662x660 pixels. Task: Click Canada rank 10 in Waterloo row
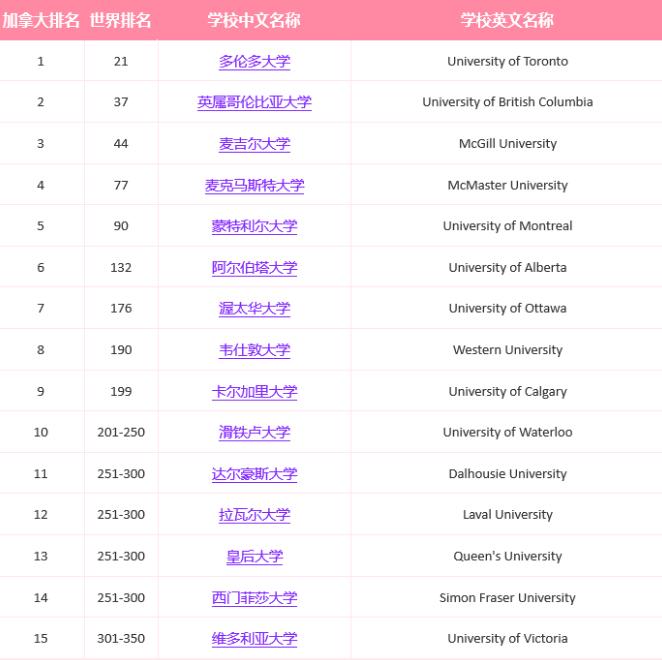click(x=41, y=432)
